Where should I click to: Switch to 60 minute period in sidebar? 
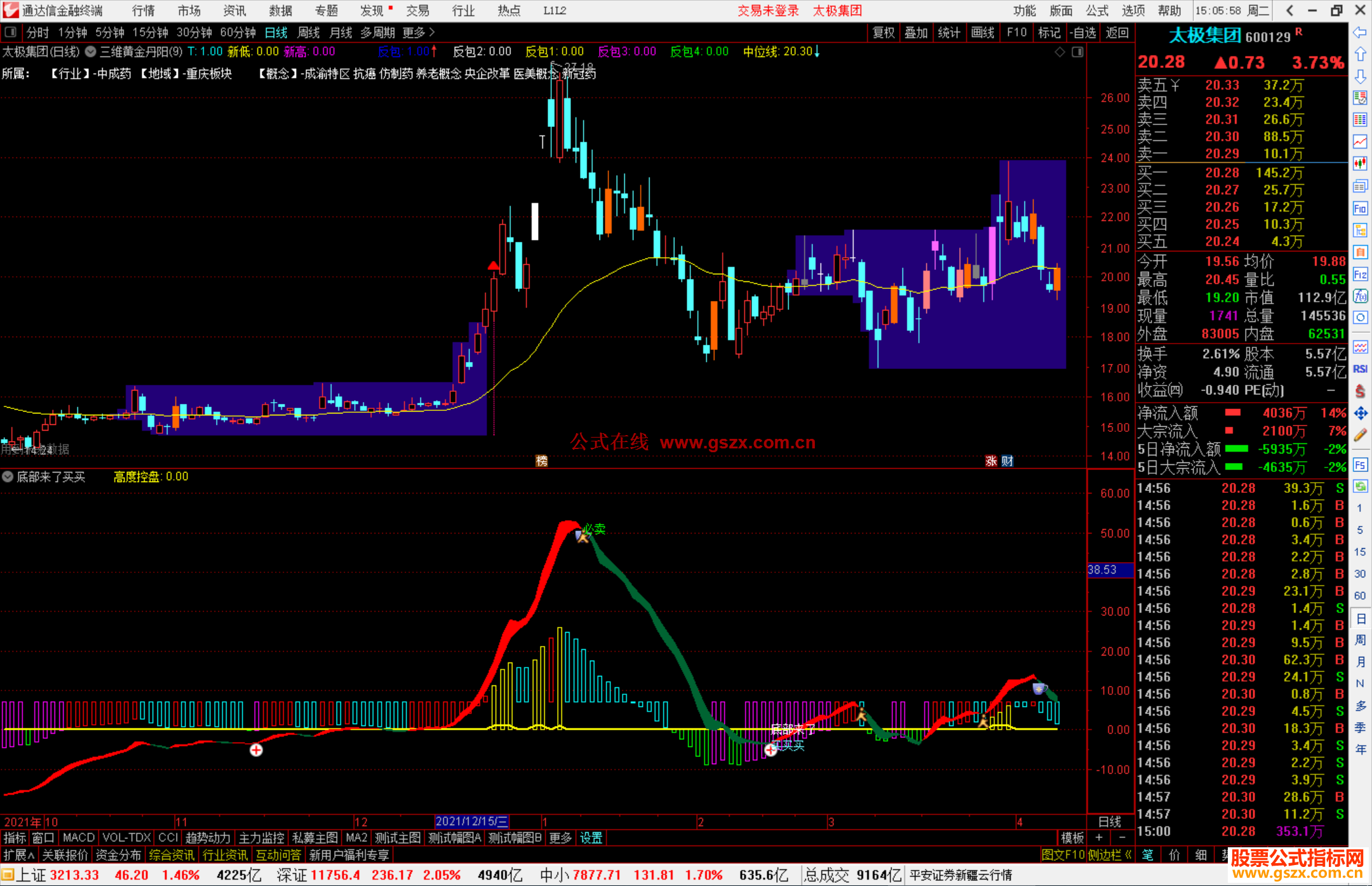point(1360,596)
